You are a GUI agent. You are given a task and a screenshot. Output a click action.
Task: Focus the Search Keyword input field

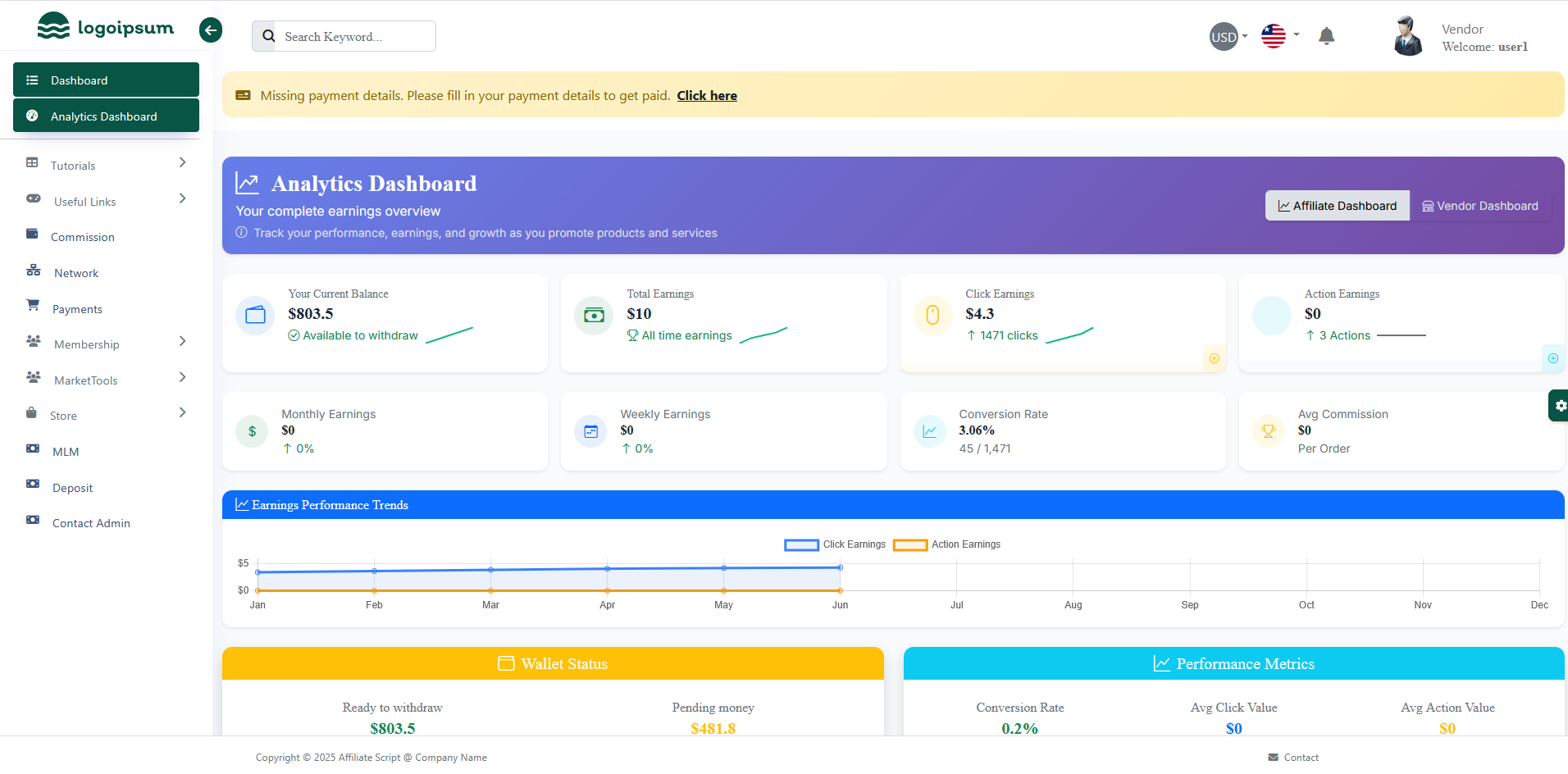tap(354, 37)
